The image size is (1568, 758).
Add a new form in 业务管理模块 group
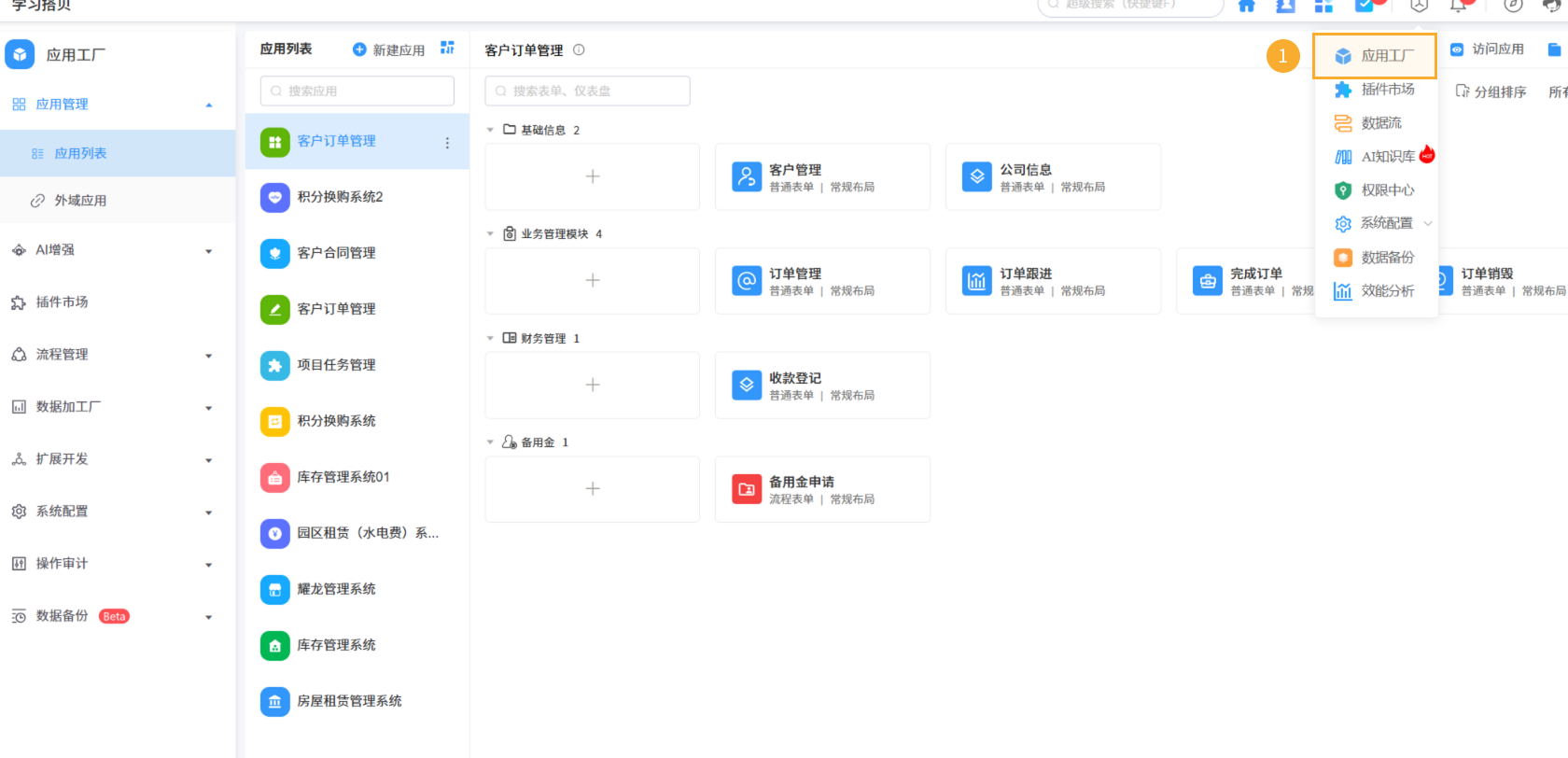(592, 281)
